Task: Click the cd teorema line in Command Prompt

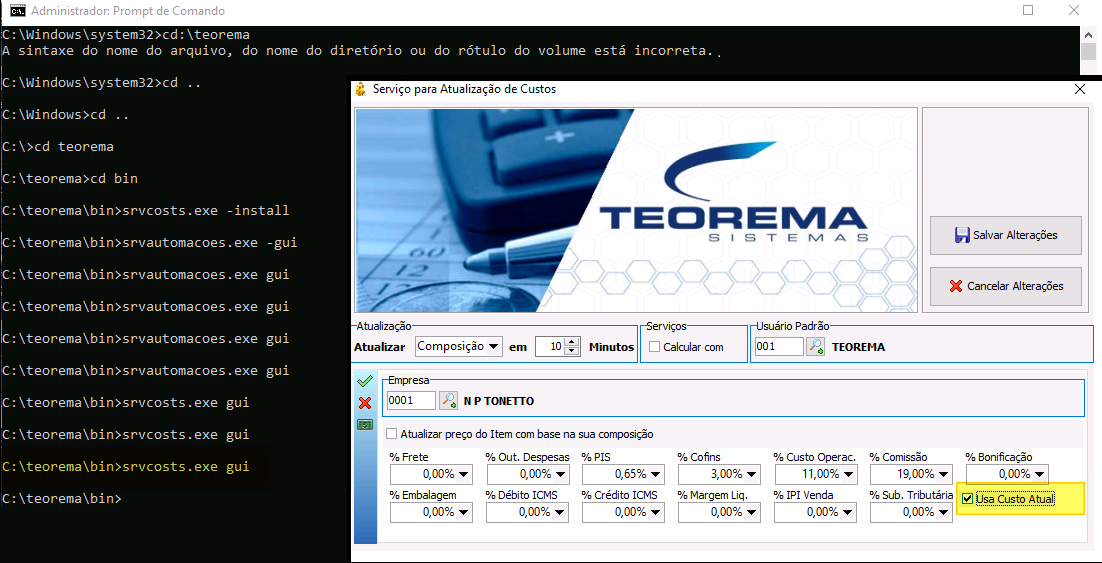Action: click(58, 147)
